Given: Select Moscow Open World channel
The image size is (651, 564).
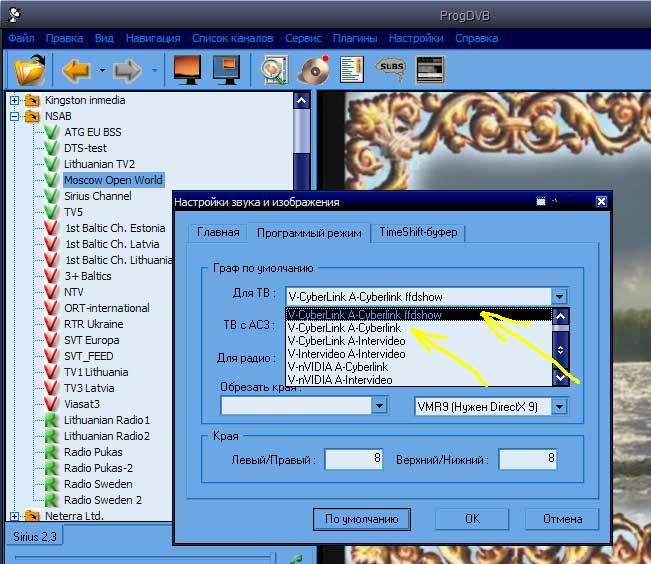Looking at the screenshot, I should [113, 180].
